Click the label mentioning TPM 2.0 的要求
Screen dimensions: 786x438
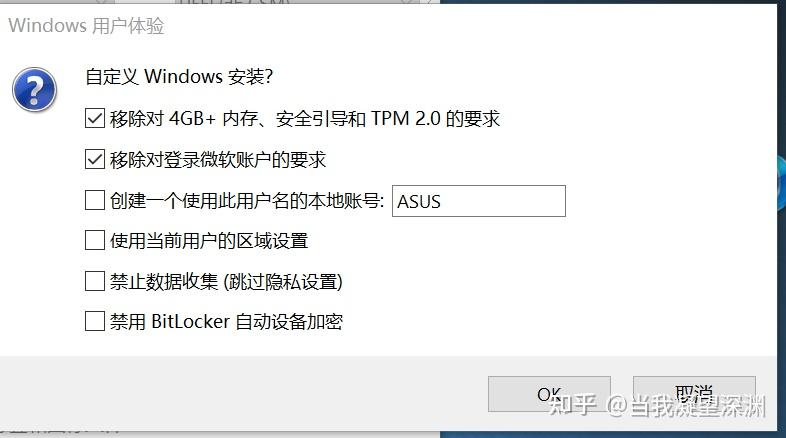pos(305,119)
